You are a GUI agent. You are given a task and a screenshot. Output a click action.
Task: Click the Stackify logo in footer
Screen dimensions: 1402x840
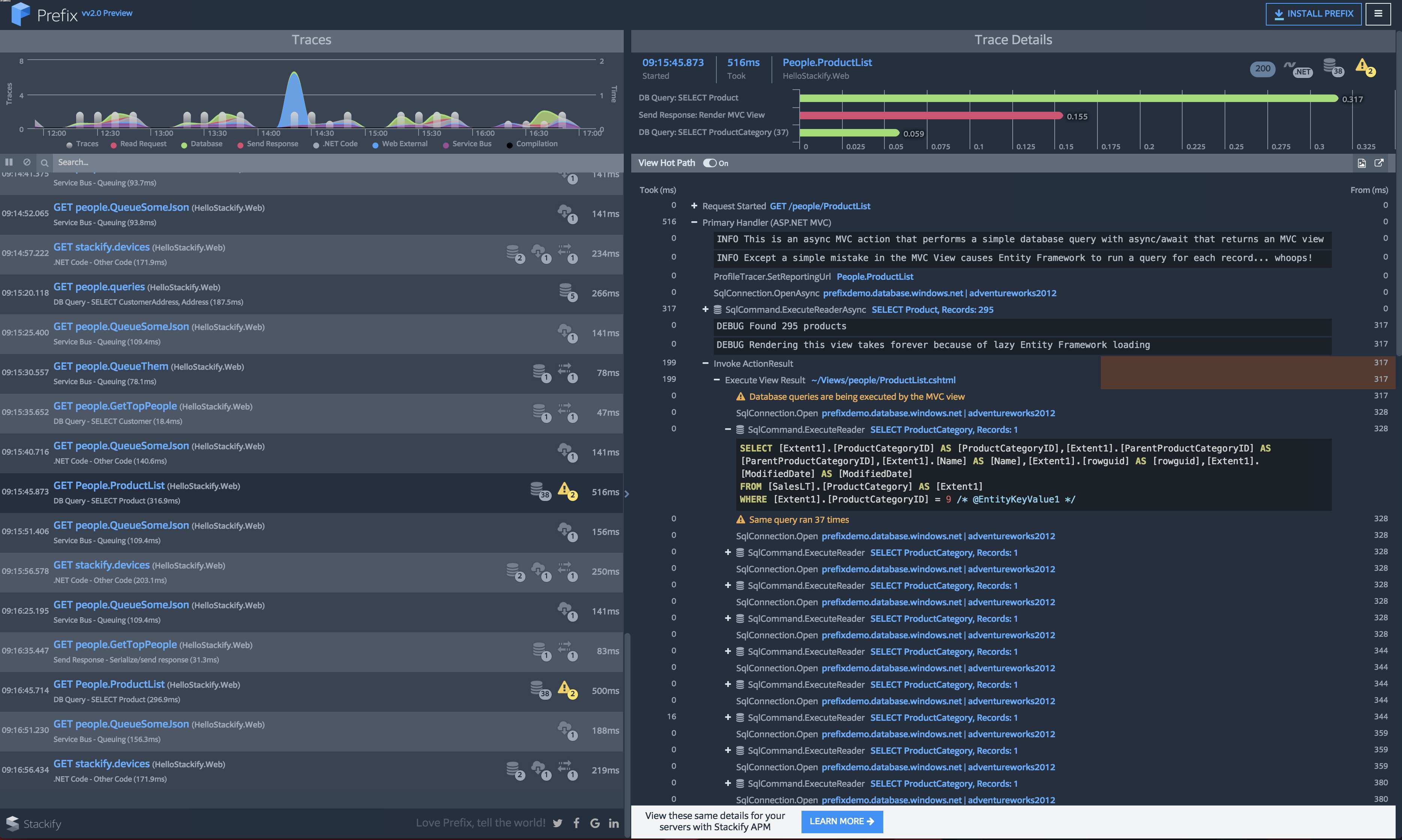click(x=33, y=823)
